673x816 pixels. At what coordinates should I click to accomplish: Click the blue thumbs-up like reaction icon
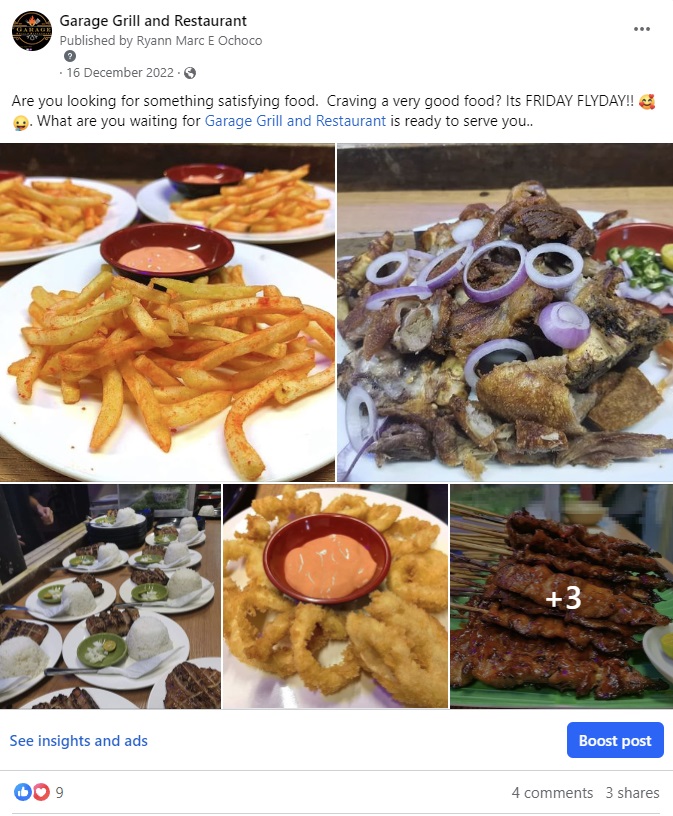tap(22, 792)
